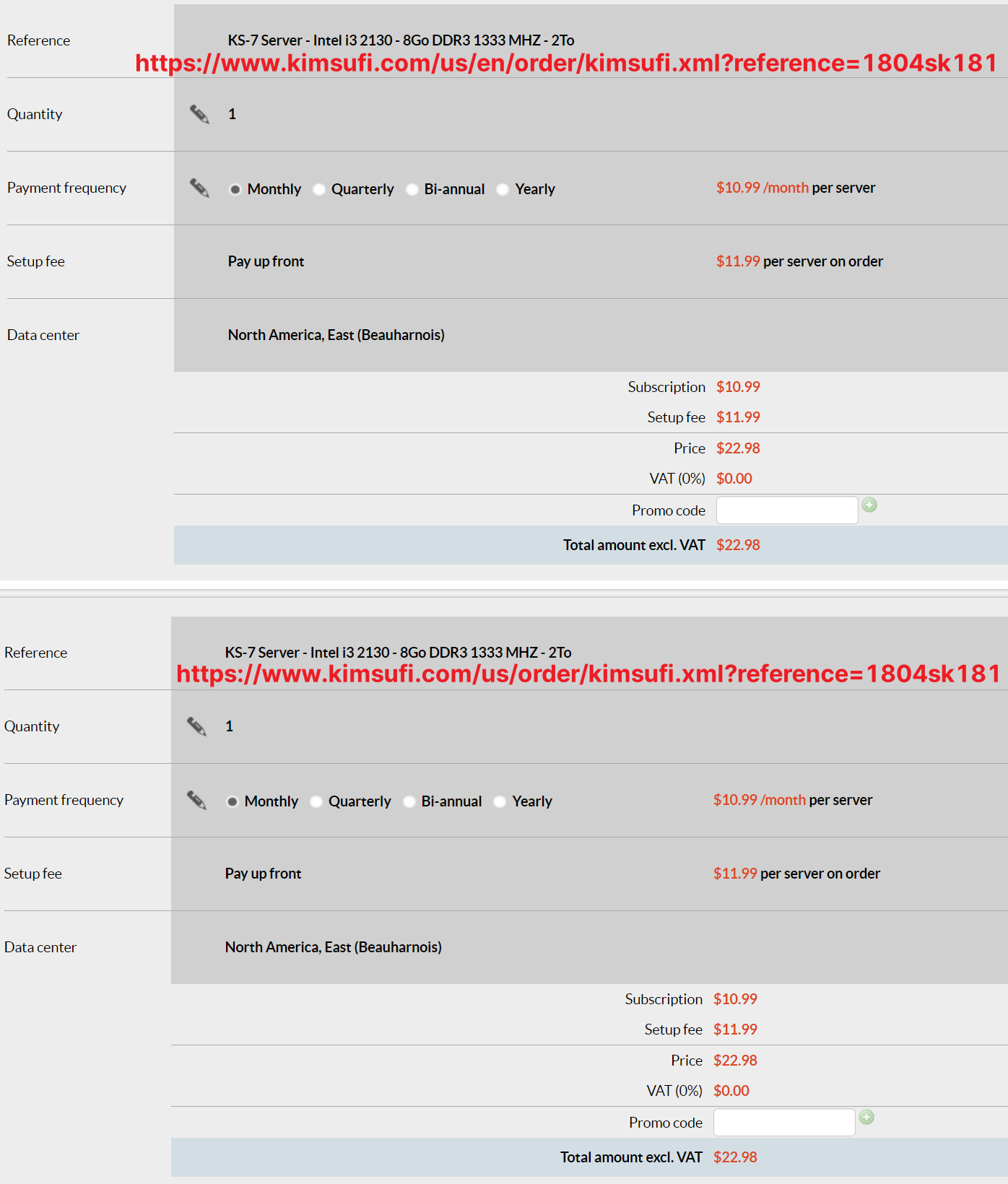Choose Bi-annual payment in the top form
Screen dimensions: 1008x1184
412,190
